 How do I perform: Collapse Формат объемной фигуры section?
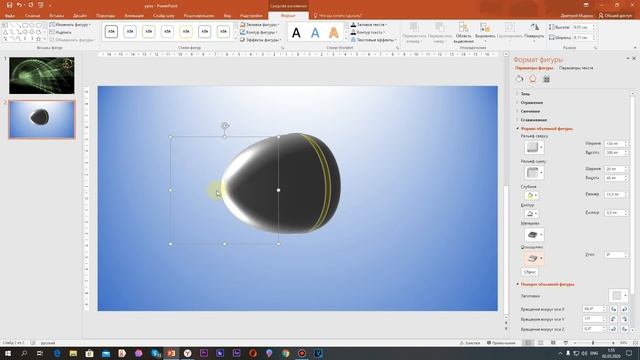click(x=546, y=129)
